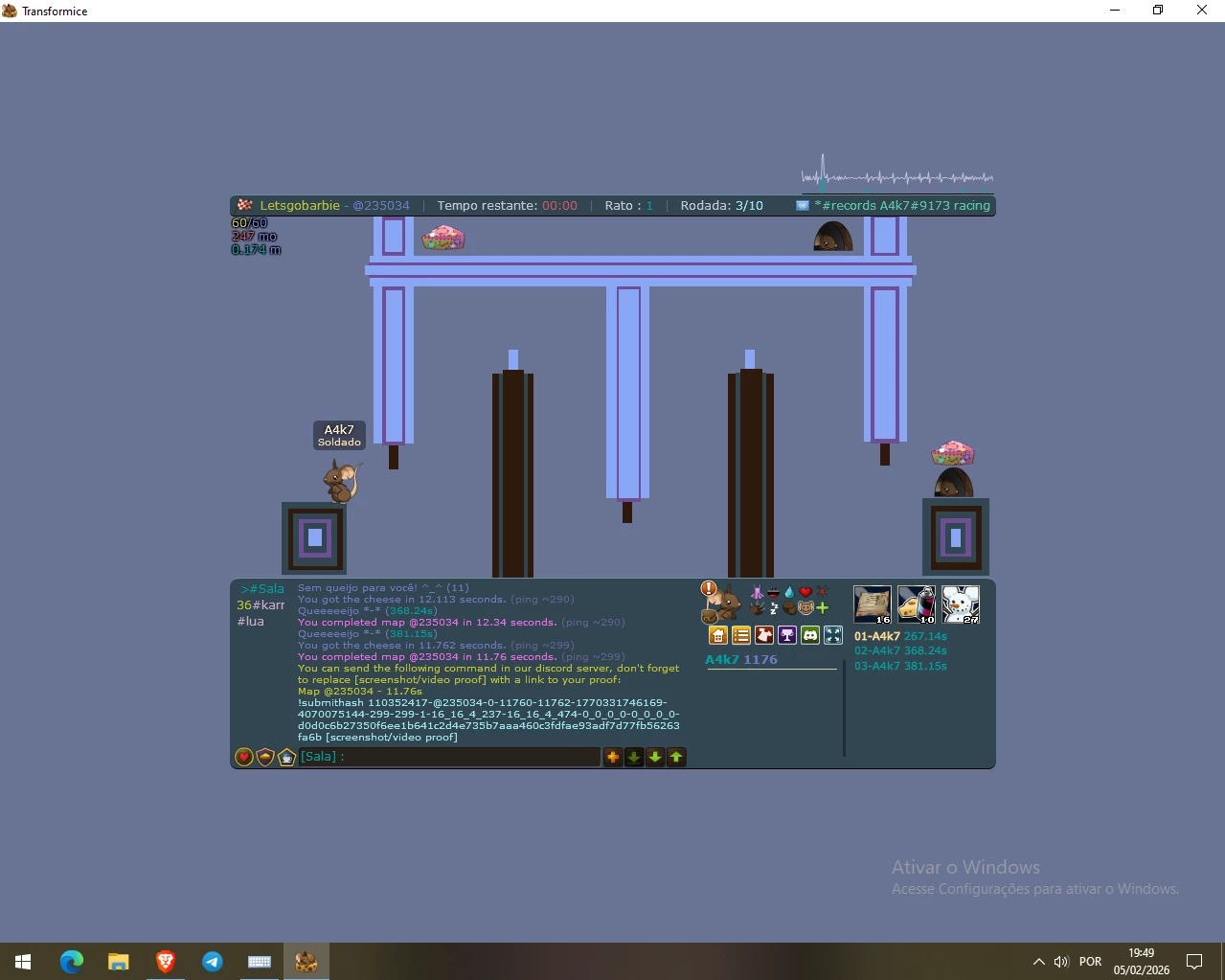The height and width of the screenshot is (980, 1225).
Task: Click the green plus more-emotes icon
Action: 822,608
